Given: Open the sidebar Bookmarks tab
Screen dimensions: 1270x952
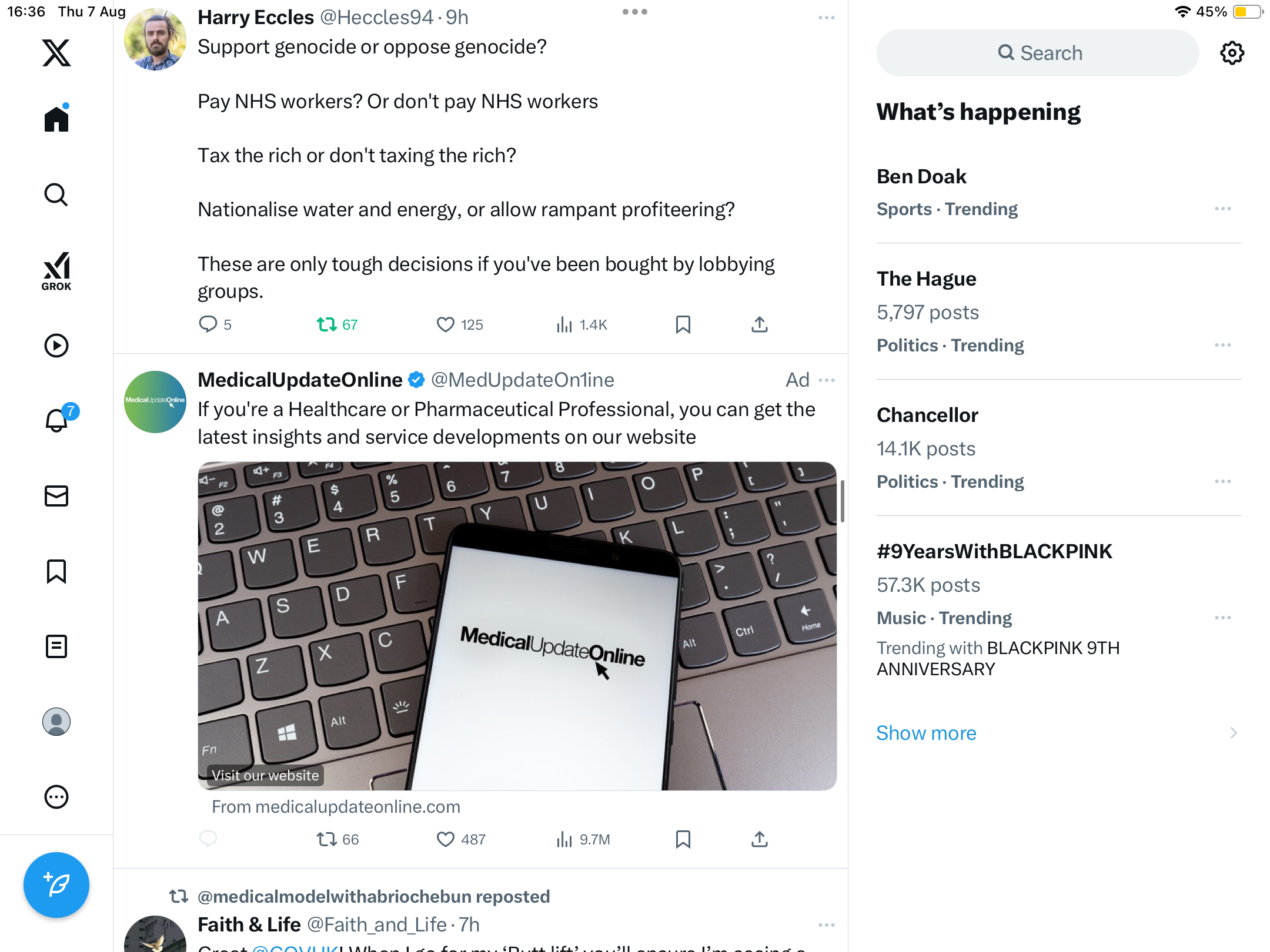Looking at the screenshot, I should [x=56, y=571].
